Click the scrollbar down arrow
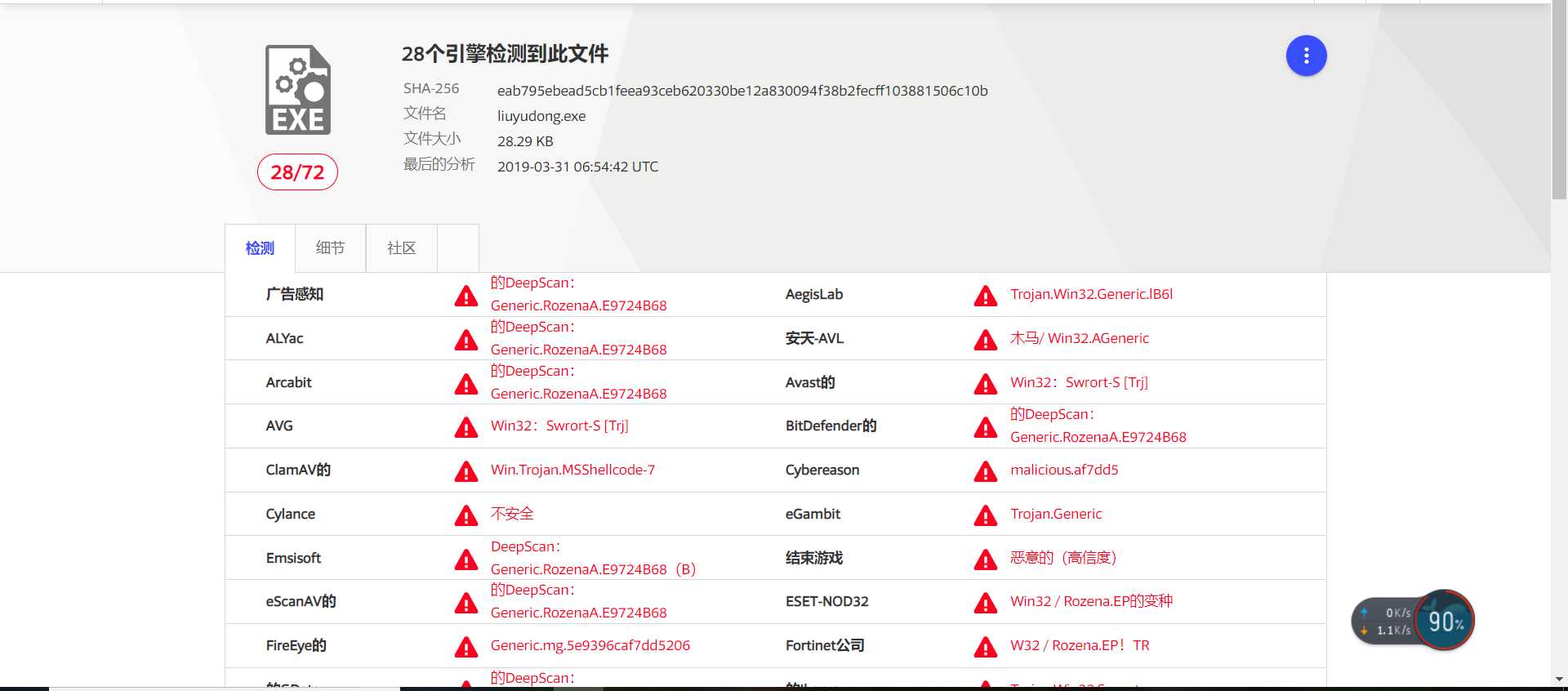This screenshot has width=1568, height=691. tap(1559, 679)
